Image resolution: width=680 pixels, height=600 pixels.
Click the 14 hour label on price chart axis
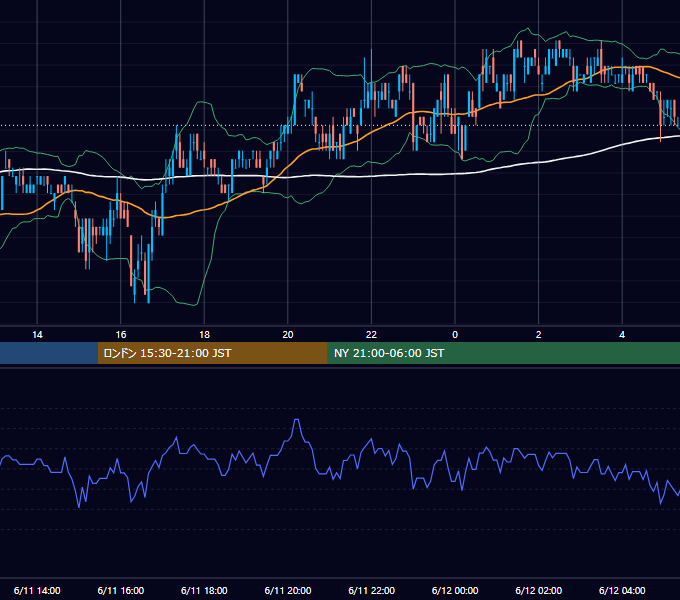[37, 335]
